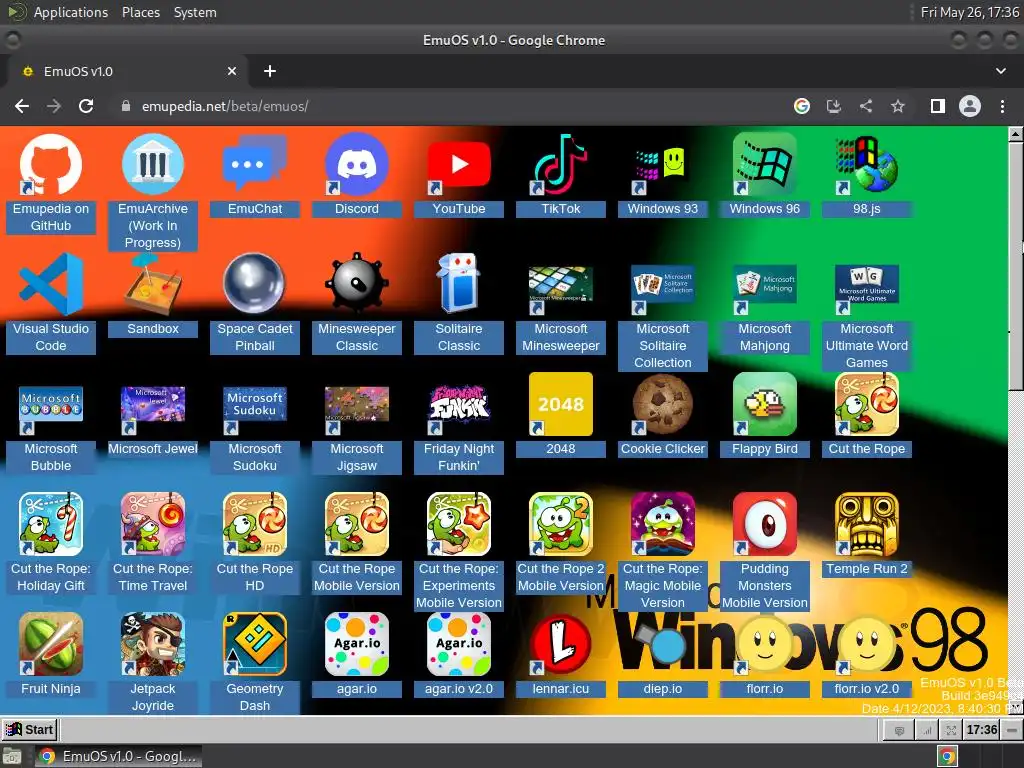Launch the Temple Run 2 icon
The height and width of the screenshot is (768, 1024).
tap(866, 524)
